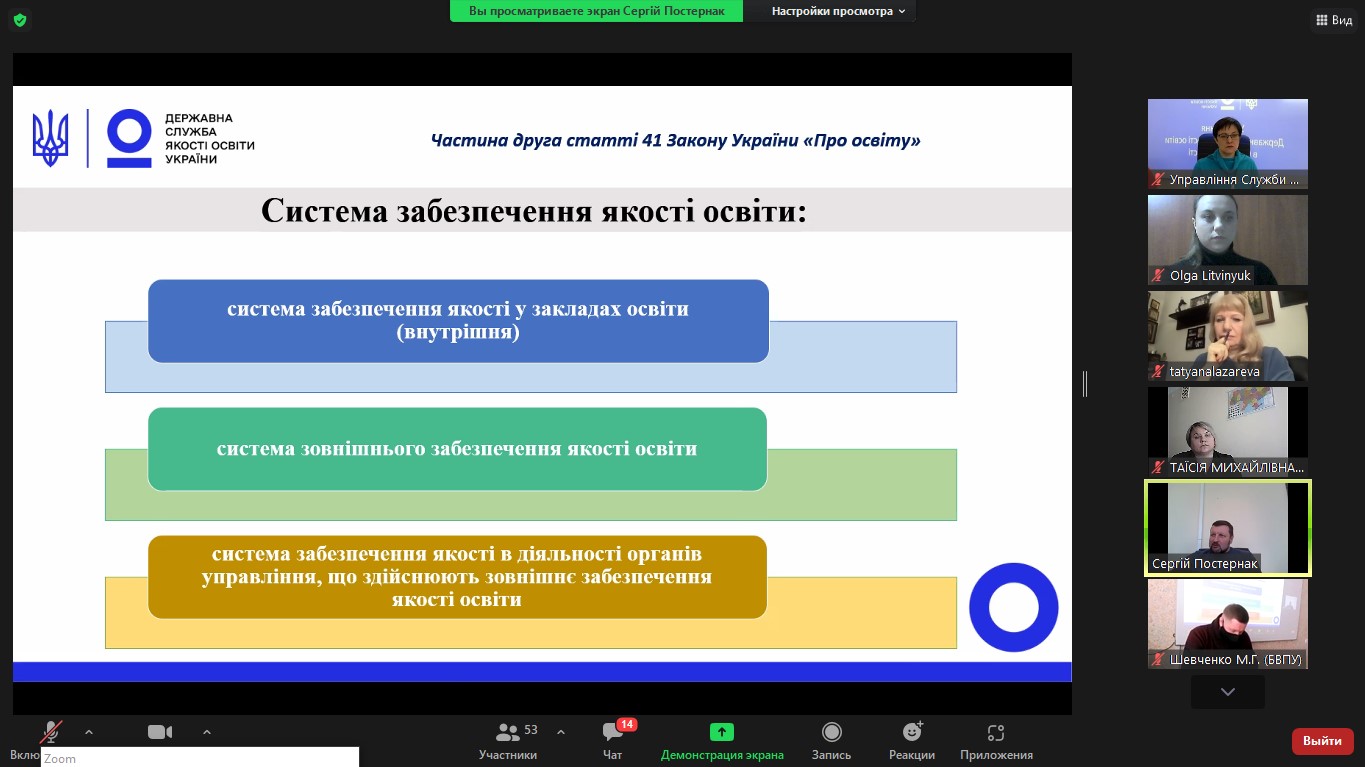
Task: Toggle the video camera on or off
Action: [160, 733]
